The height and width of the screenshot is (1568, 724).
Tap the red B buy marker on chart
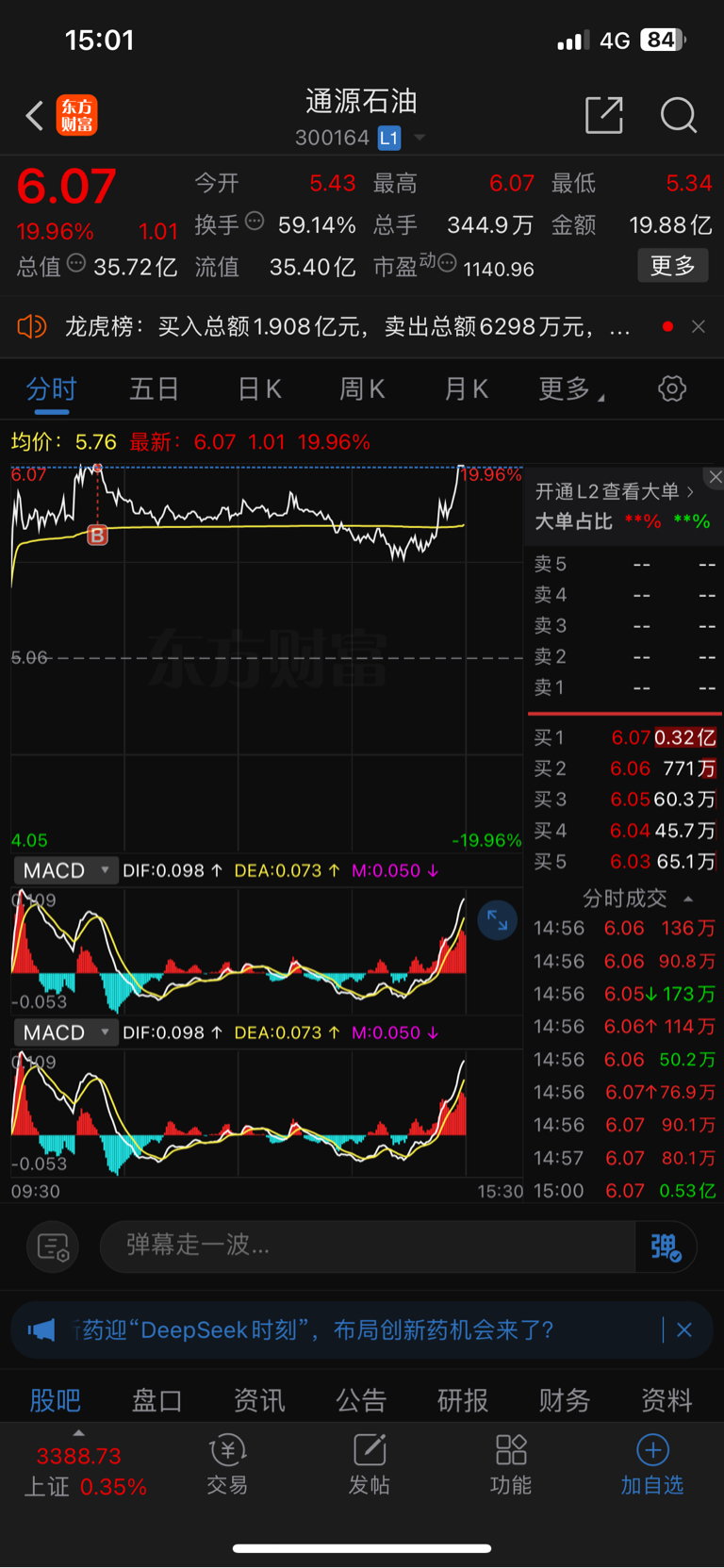97,536
